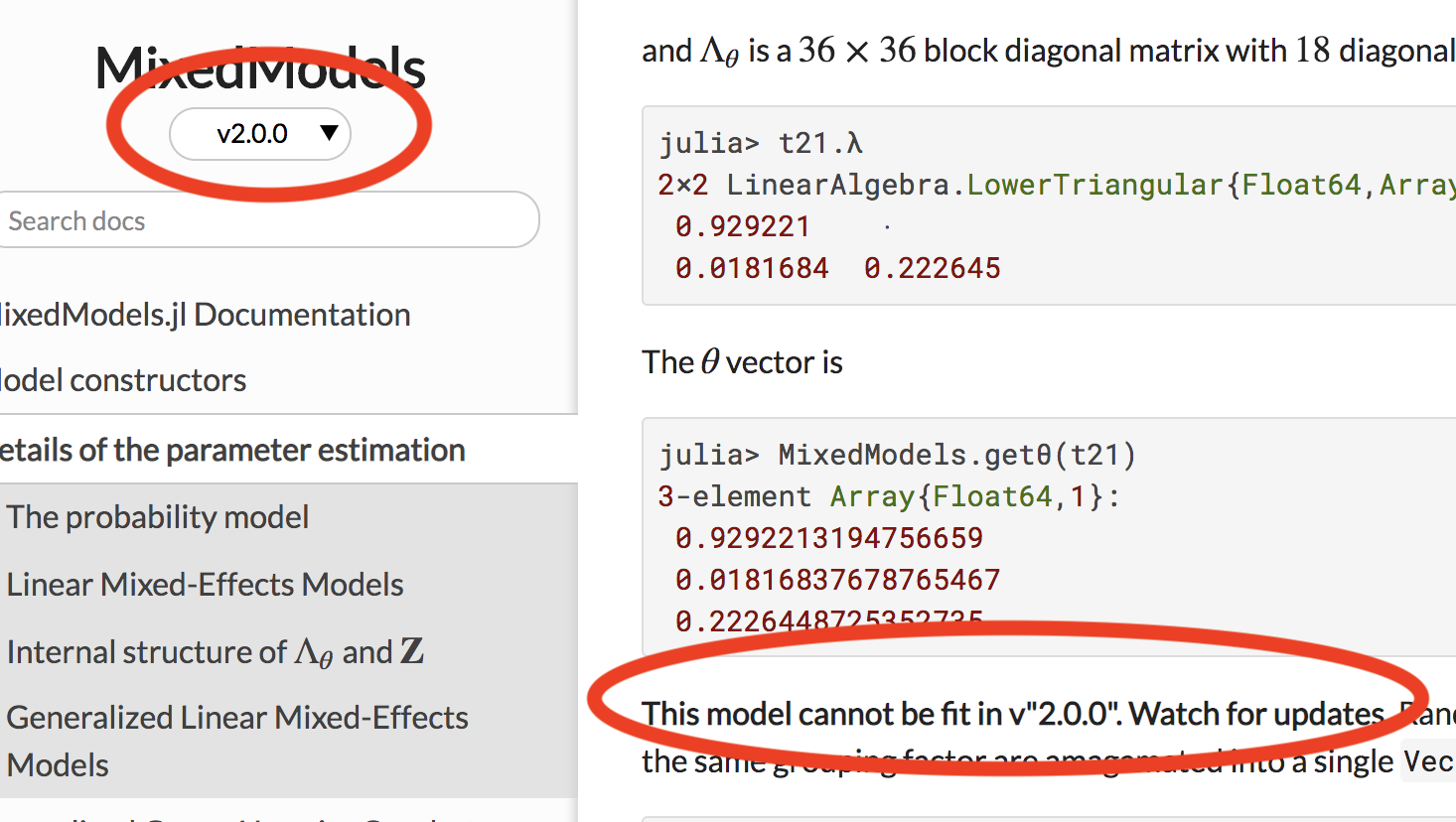Click the MixedModels logo heading

click(260, 68)
